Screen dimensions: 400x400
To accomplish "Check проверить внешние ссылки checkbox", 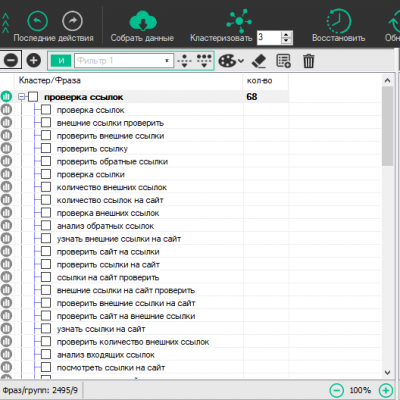I will (x=46, y=135).
